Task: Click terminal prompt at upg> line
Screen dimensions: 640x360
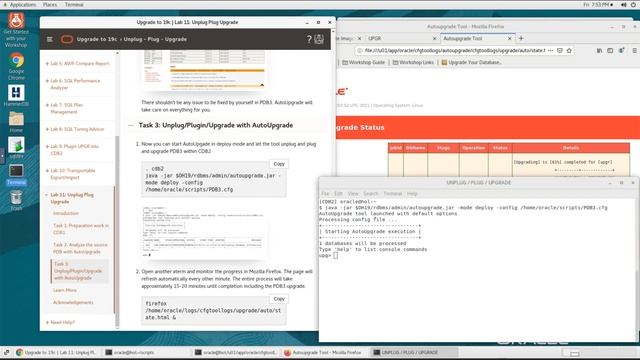Action: [x=336, y=256]
